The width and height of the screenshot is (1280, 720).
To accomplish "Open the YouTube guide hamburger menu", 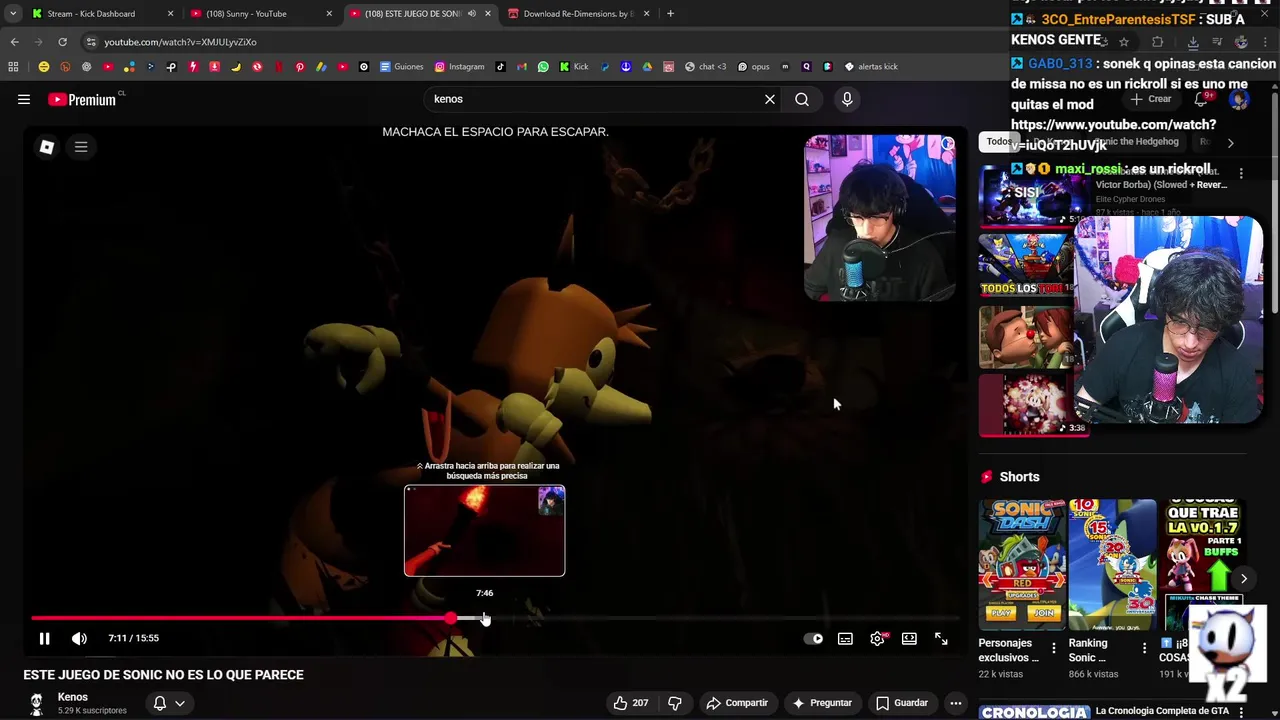I will tap(24, 99).
